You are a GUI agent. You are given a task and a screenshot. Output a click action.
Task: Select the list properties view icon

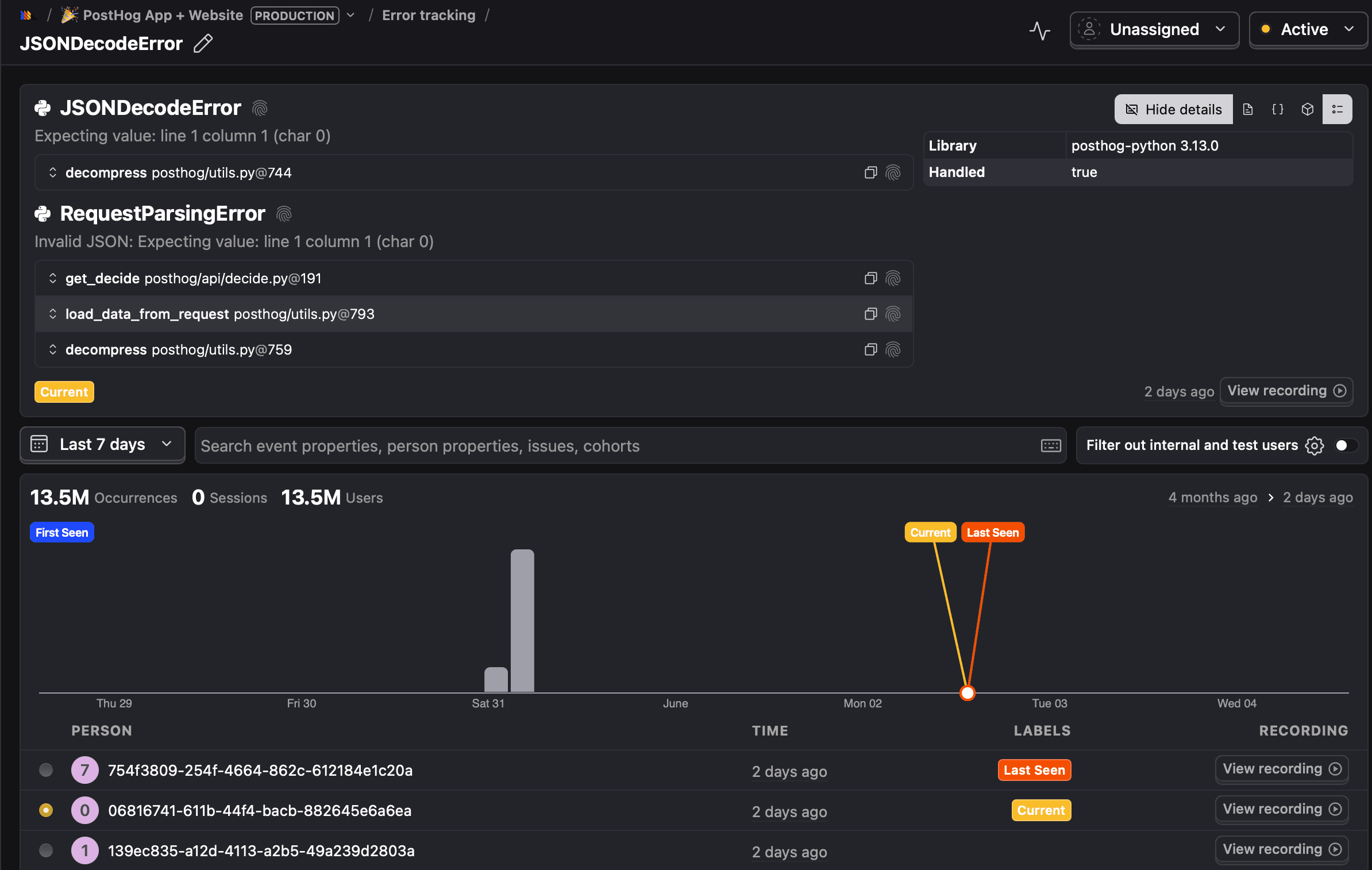[1338, 109]
